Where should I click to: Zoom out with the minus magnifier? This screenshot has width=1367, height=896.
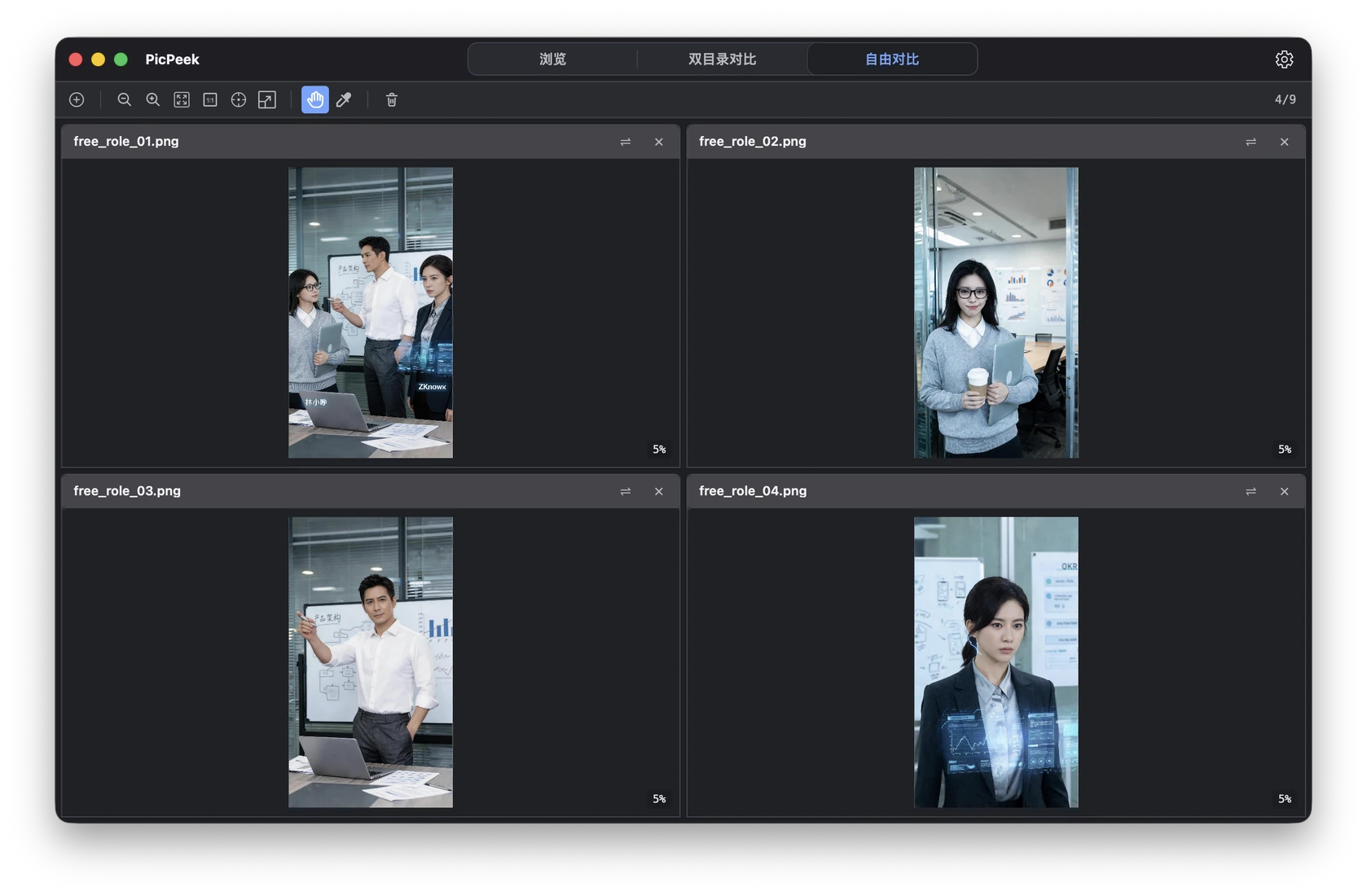coord(125,99)
